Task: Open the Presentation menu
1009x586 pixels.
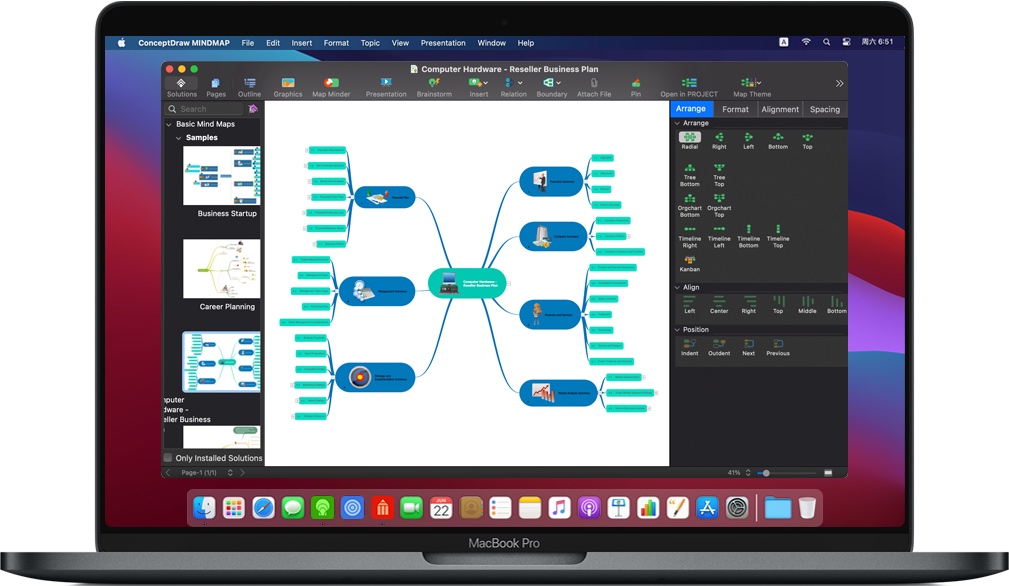Action: pos(443,43)
